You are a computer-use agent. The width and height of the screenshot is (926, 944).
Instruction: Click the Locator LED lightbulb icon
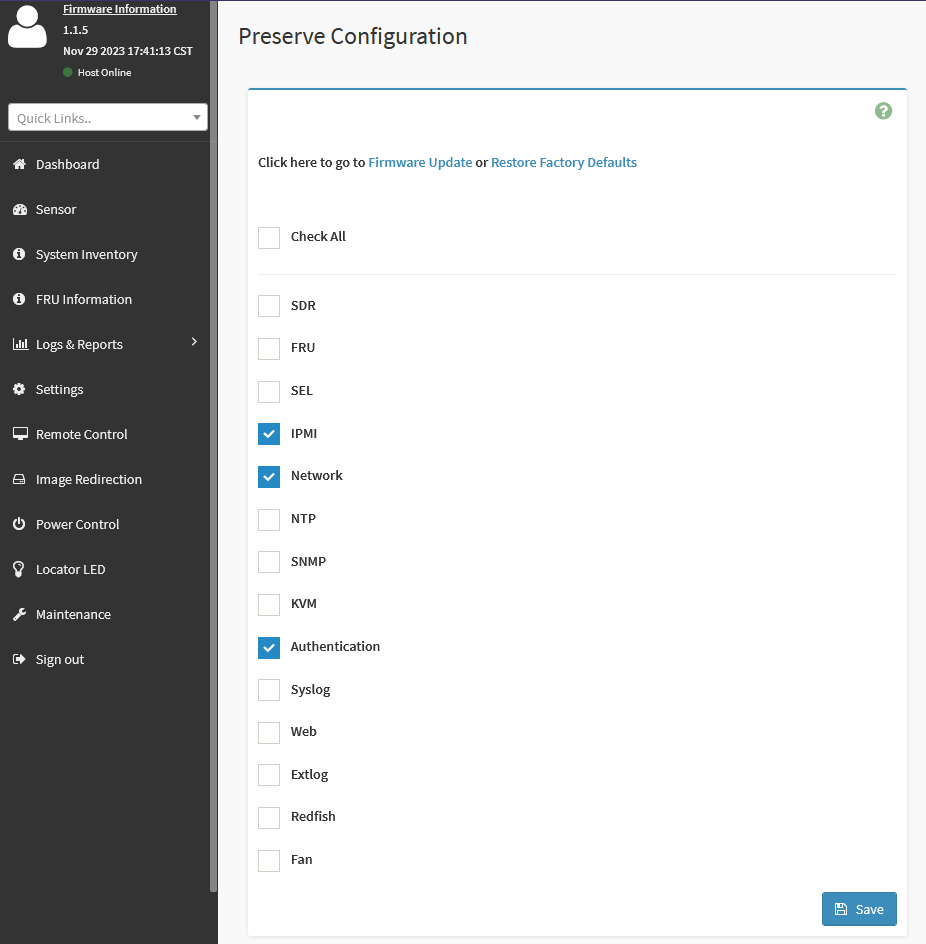[x=19, y=569]
